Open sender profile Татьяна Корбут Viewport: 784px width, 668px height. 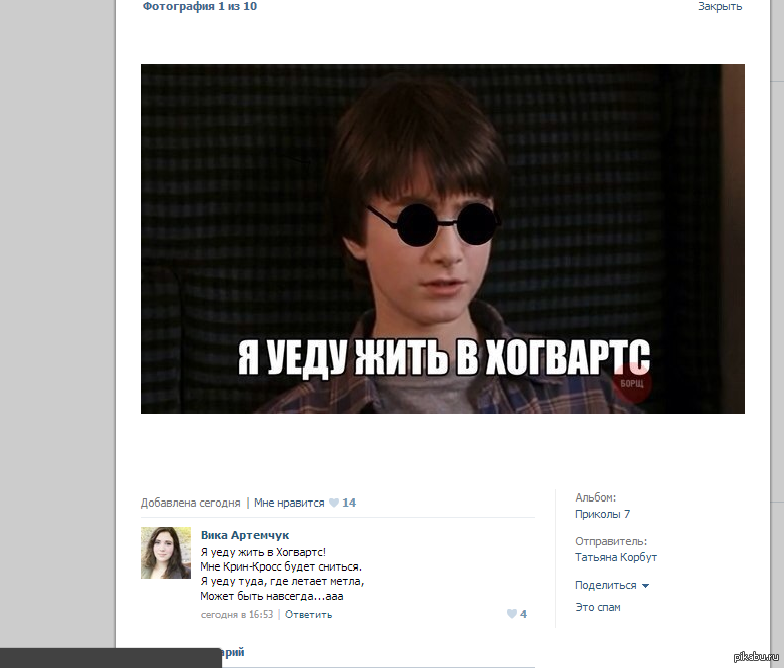tap(616, 557)
